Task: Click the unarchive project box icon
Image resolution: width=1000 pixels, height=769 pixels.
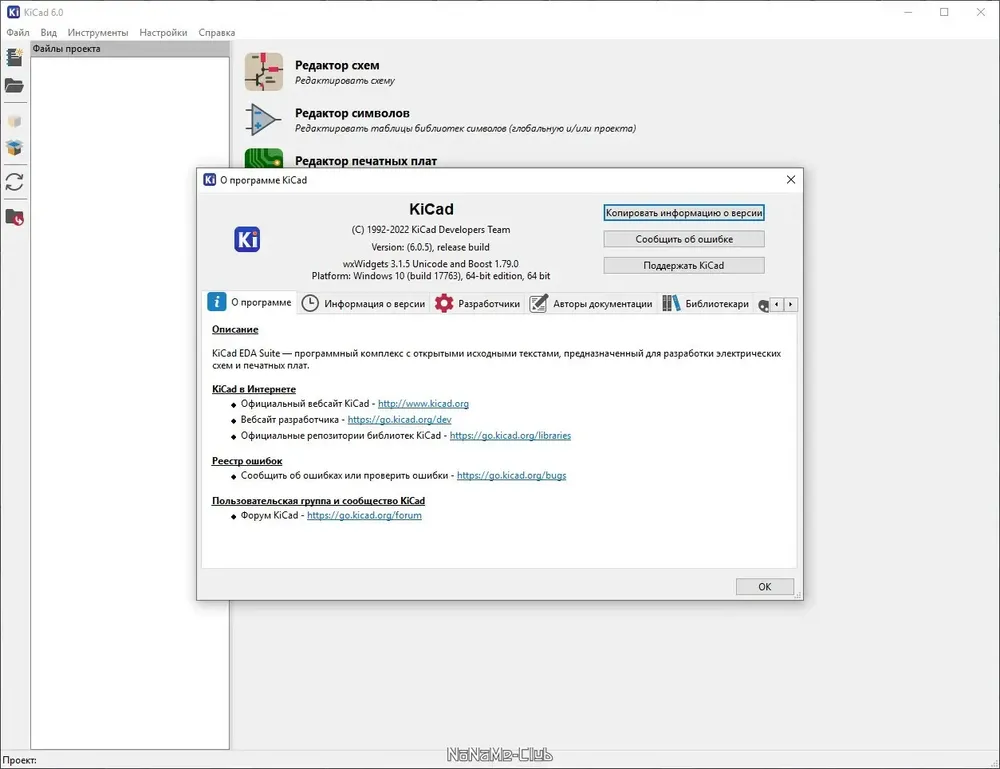Action: 14,148
